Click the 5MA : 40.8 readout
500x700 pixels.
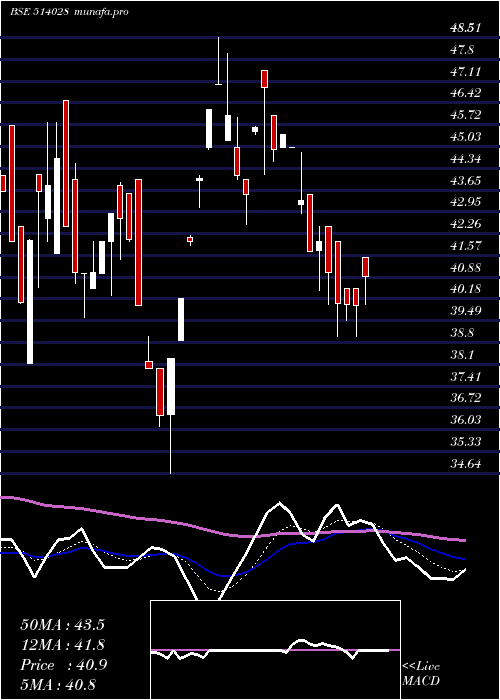coord(58,685)
